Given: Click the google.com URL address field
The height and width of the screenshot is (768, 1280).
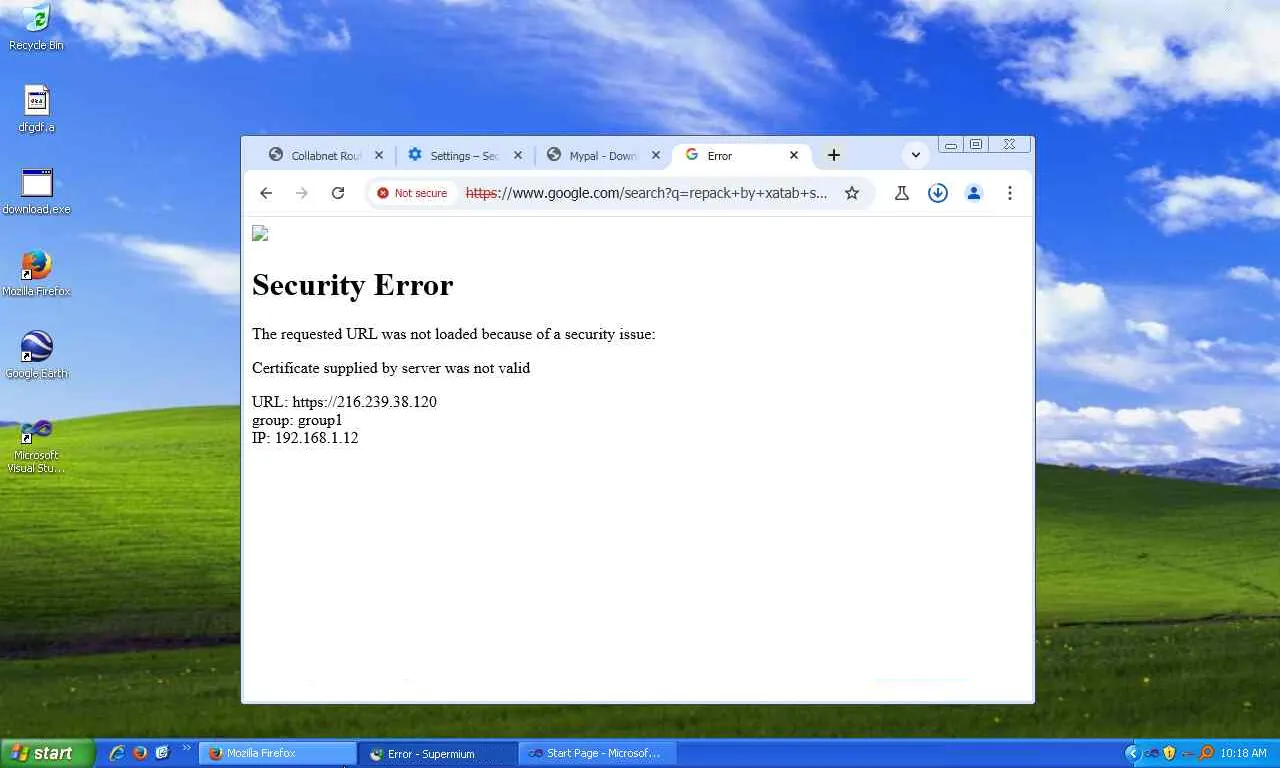Looking at the screenshot, I should click(647, 193).
